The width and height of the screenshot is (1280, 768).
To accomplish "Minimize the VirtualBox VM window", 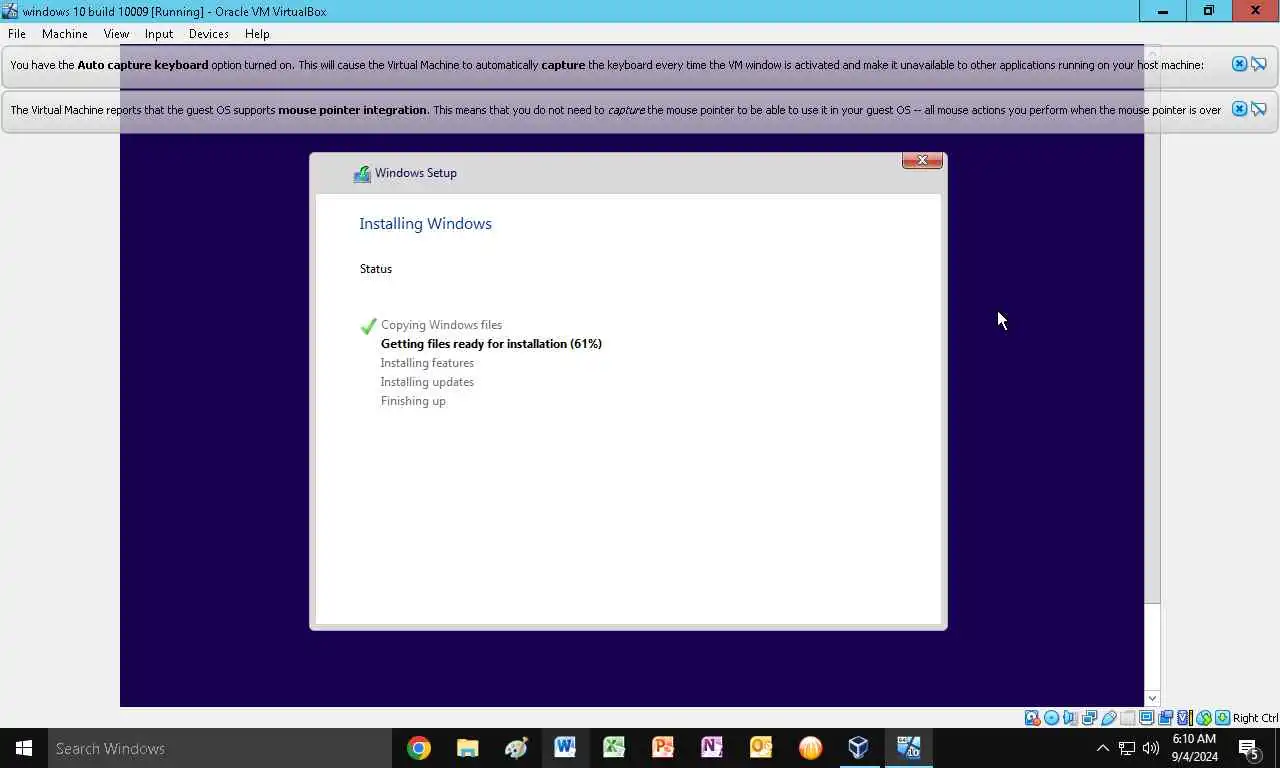I will pyautogui.click(x=1163, y=11).
